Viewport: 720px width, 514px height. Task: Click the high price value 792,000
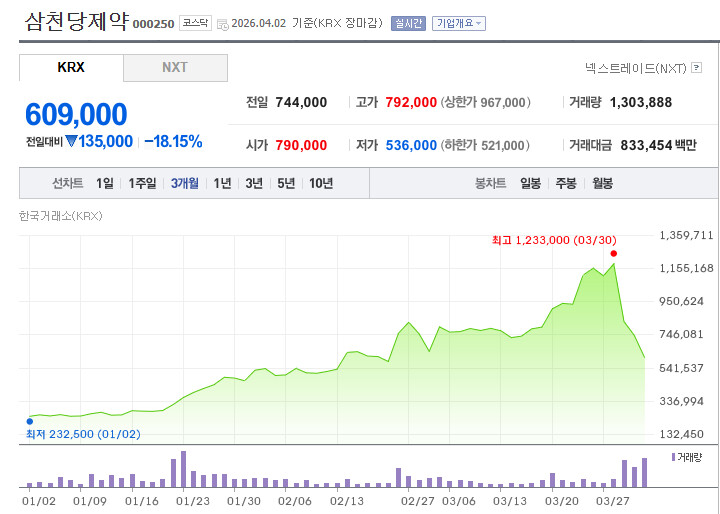pos(411,102)
